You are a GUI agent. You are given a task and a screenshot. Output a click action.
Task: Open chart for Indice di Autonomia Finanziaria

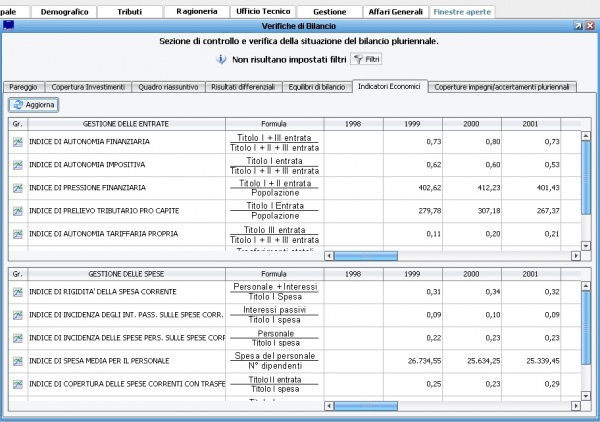pos(18,142)
